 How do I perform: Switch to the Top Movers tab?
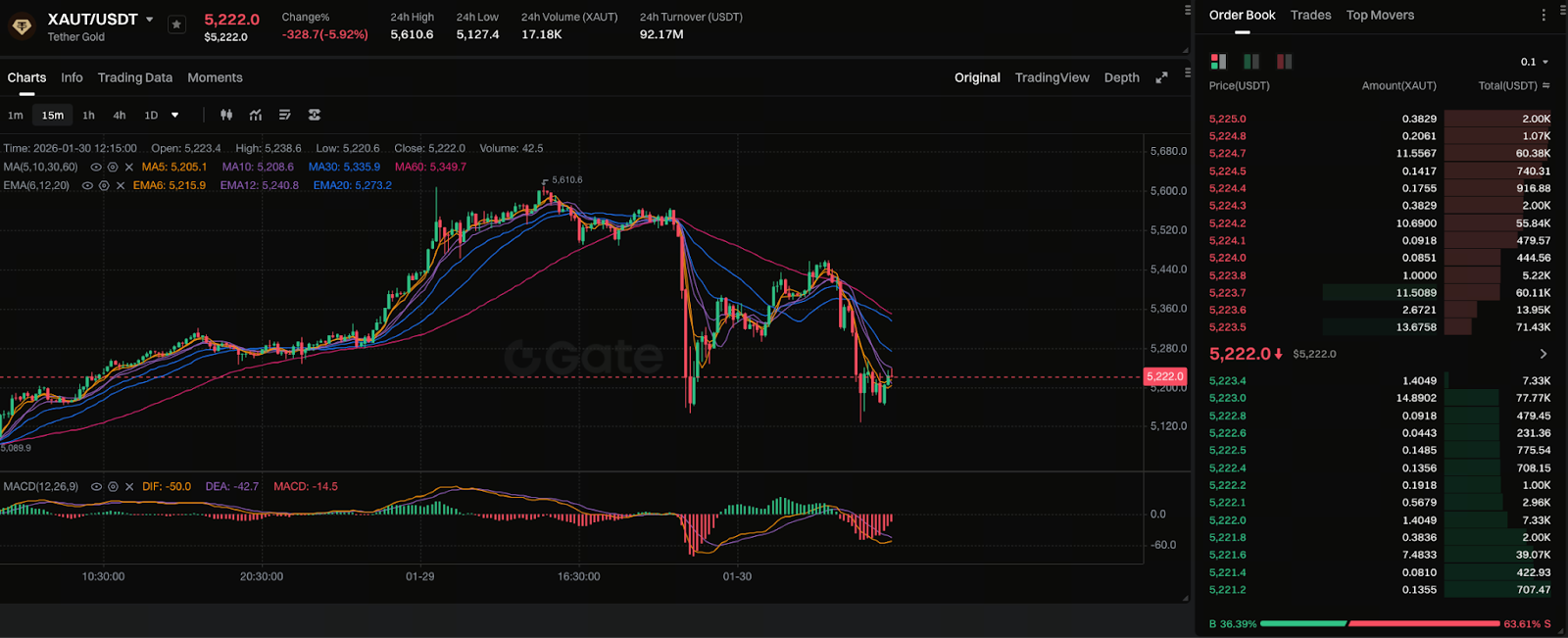(x=1380, y=15)
